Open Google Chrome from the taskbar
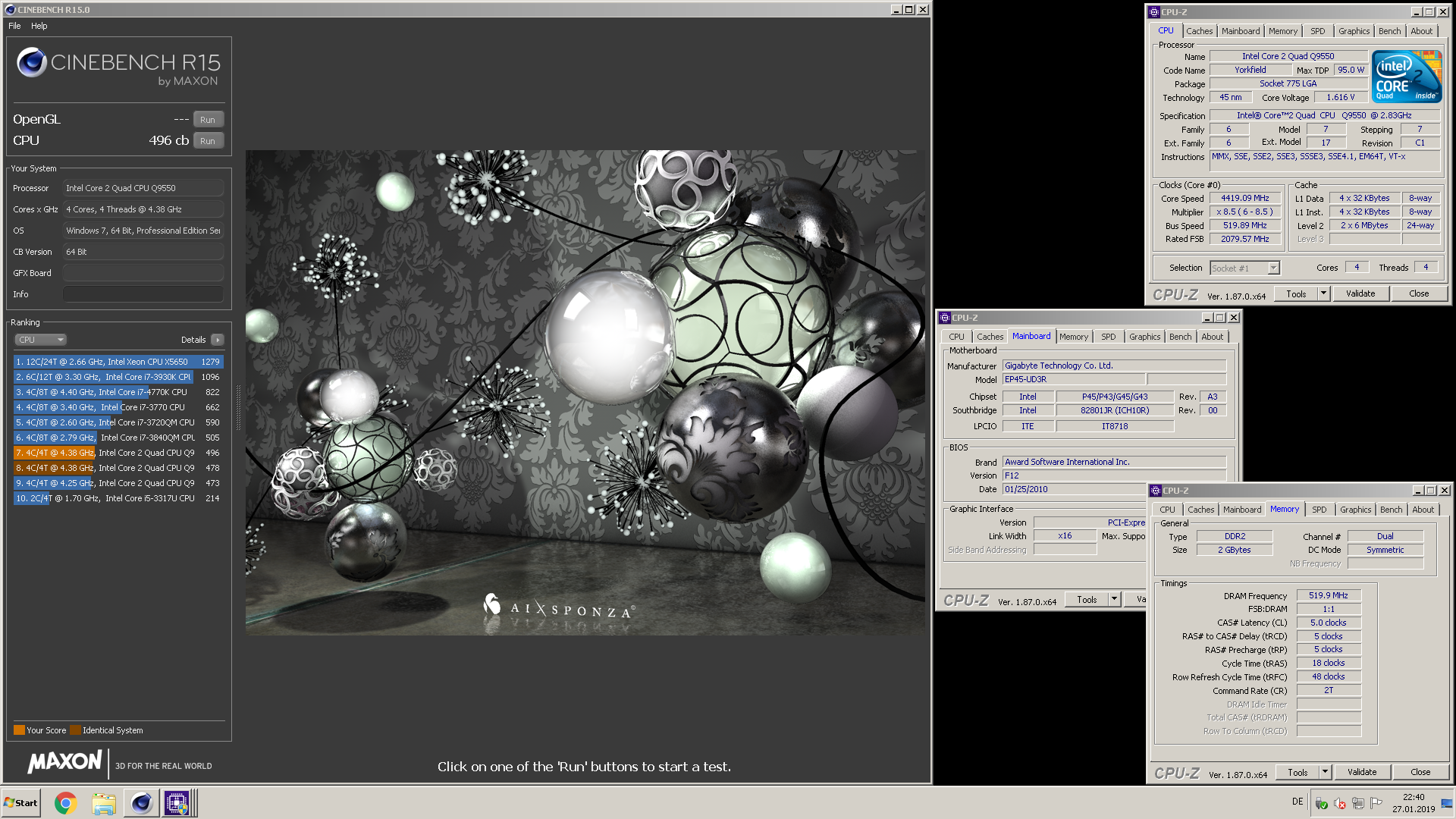The image size is (1456, 819). pos(66,803)
